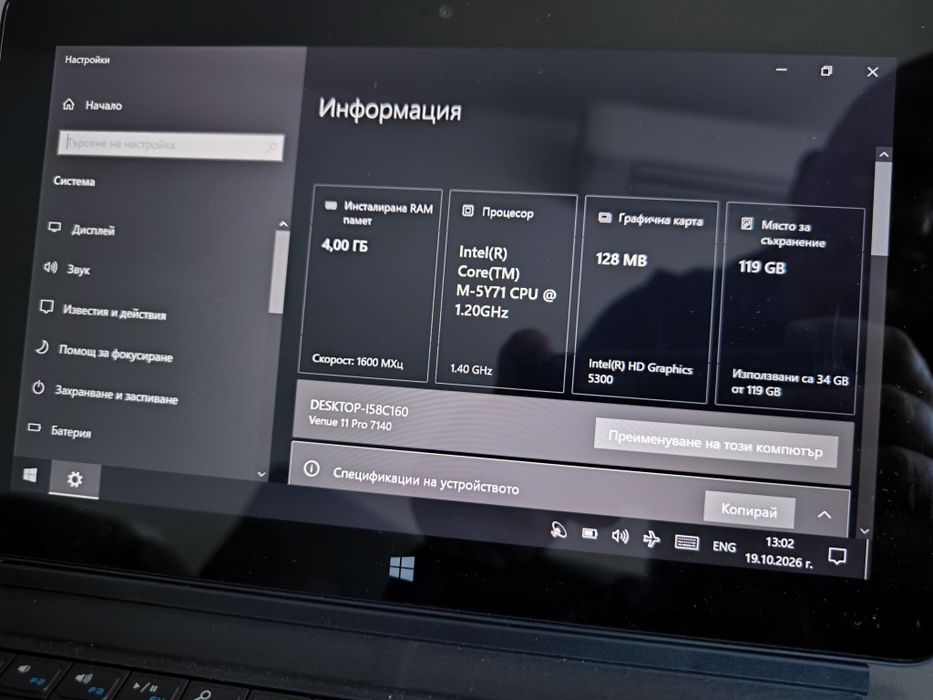Screen dimensions: 933x700
Task: Select the Процесор info card
Action: point(506,292)
